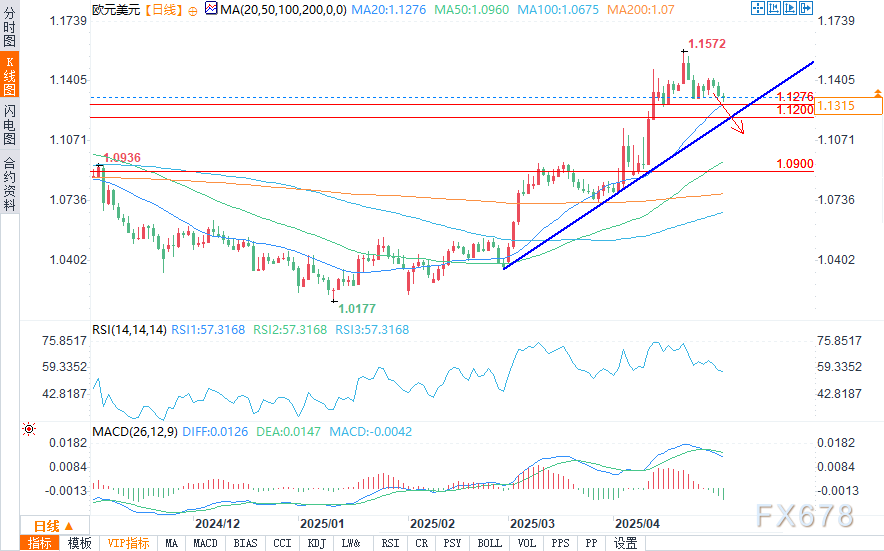This screenshot has width=884, height=551.
Task: Toggle the KDJ indicator
Action: point(316,543)
